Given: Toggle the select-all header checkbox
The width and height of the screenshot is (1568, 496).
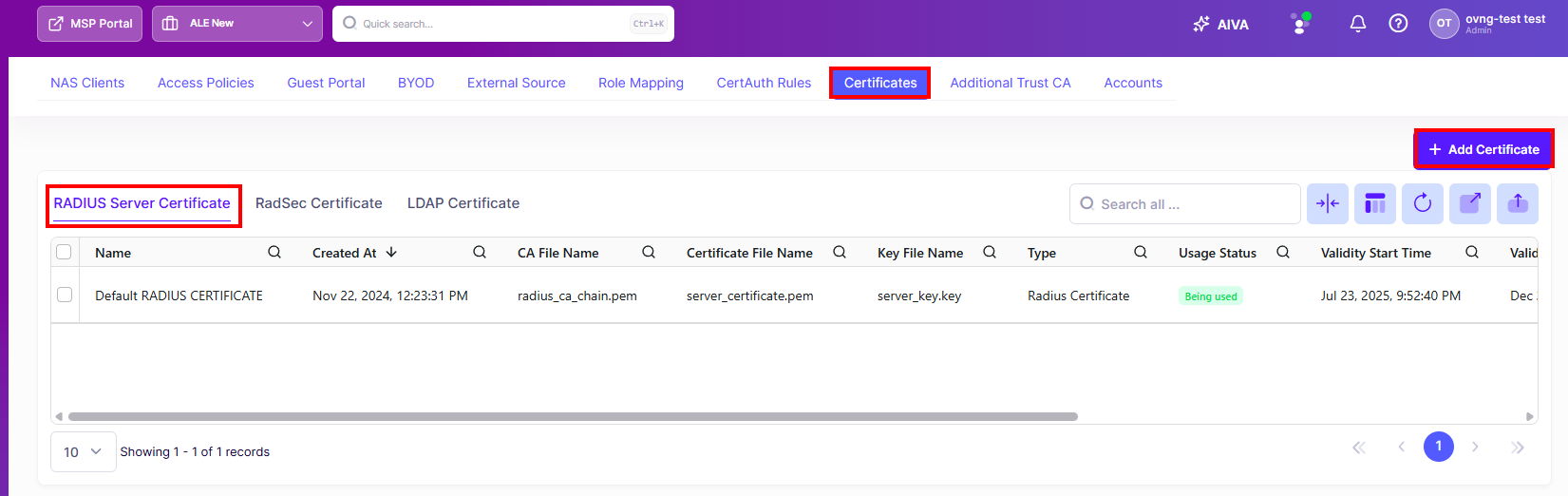Looking at the screenshot, I should [64, 252].
